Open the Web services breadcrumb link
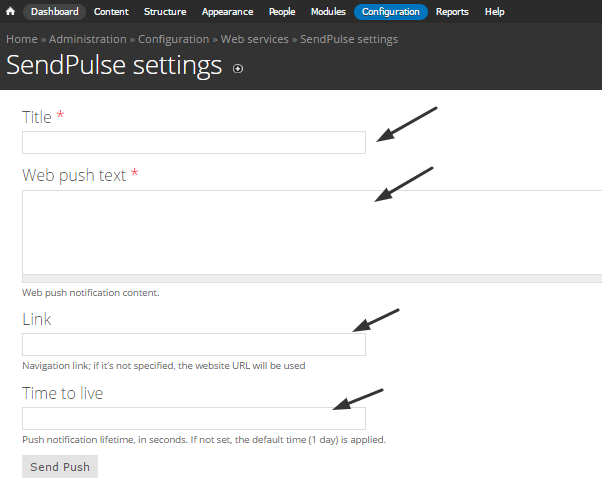This screenshot has width=602, height=502. [254, 39]
